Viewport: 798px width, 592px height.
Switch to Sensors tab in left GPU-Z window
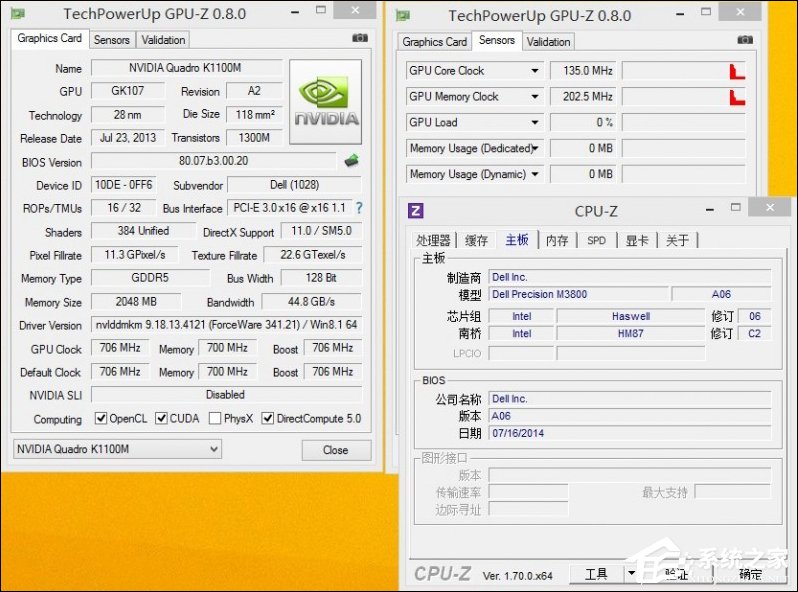tap(112, 40)
